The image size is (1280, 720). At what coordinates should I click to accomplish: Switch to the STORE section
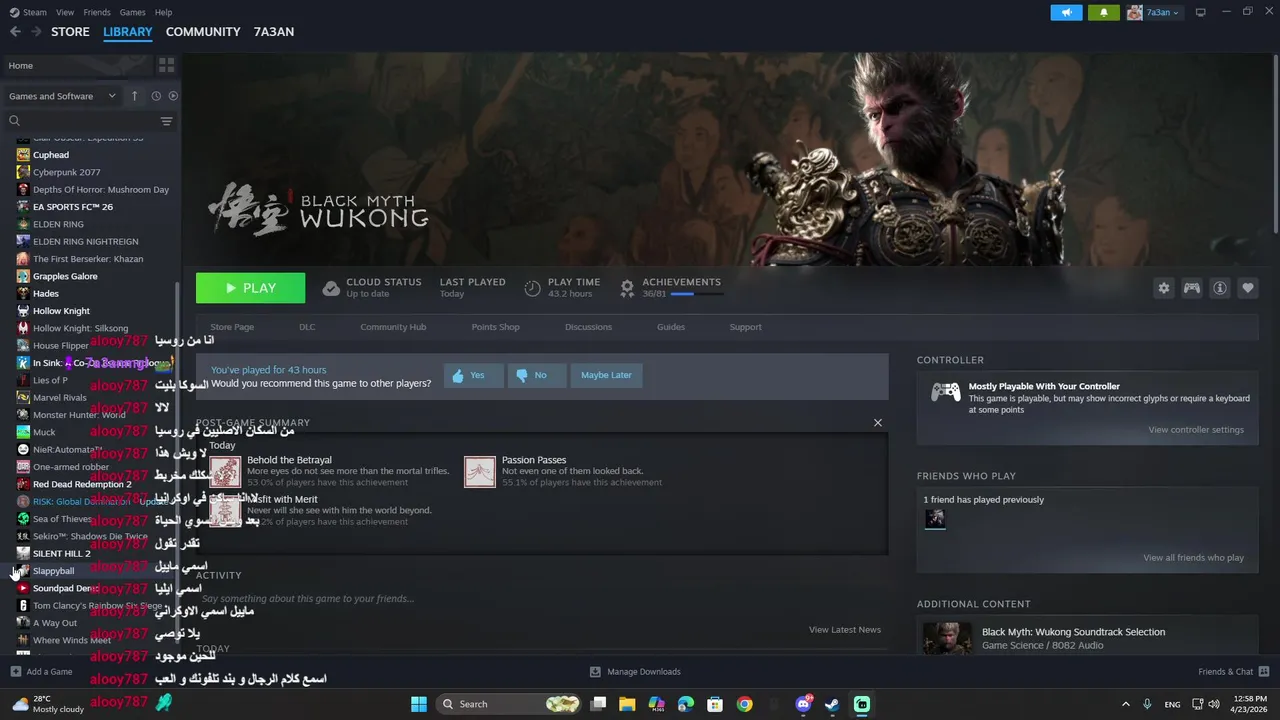70,32
